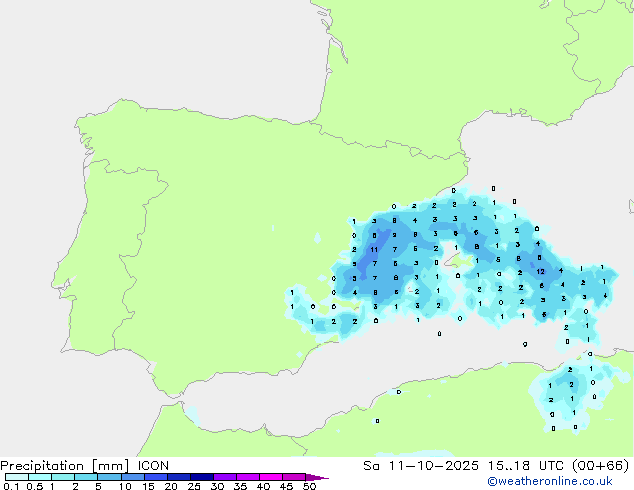The height and width of the screenshot is (490, 634).
Task: Click the '12' precipitation value on map
Action: click(541, 272)
